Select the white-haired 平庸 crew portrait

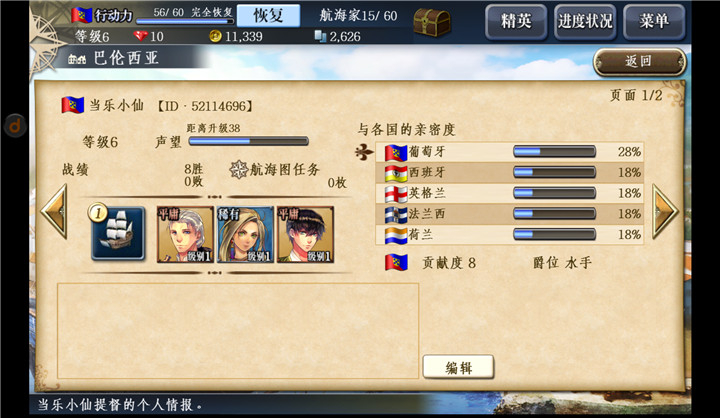click(x=185, y=234)
